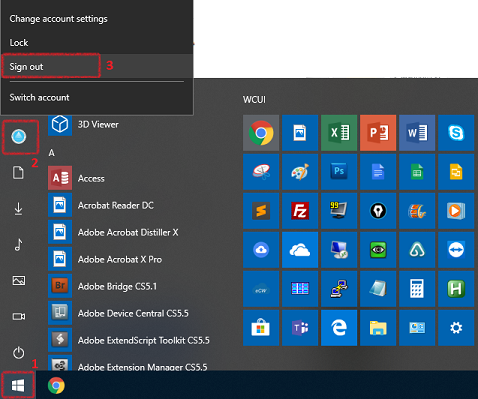The width and height of the screenshot is (478, 399).
Task: Open Music from the Start sidebar
Action: coord(18,244)
